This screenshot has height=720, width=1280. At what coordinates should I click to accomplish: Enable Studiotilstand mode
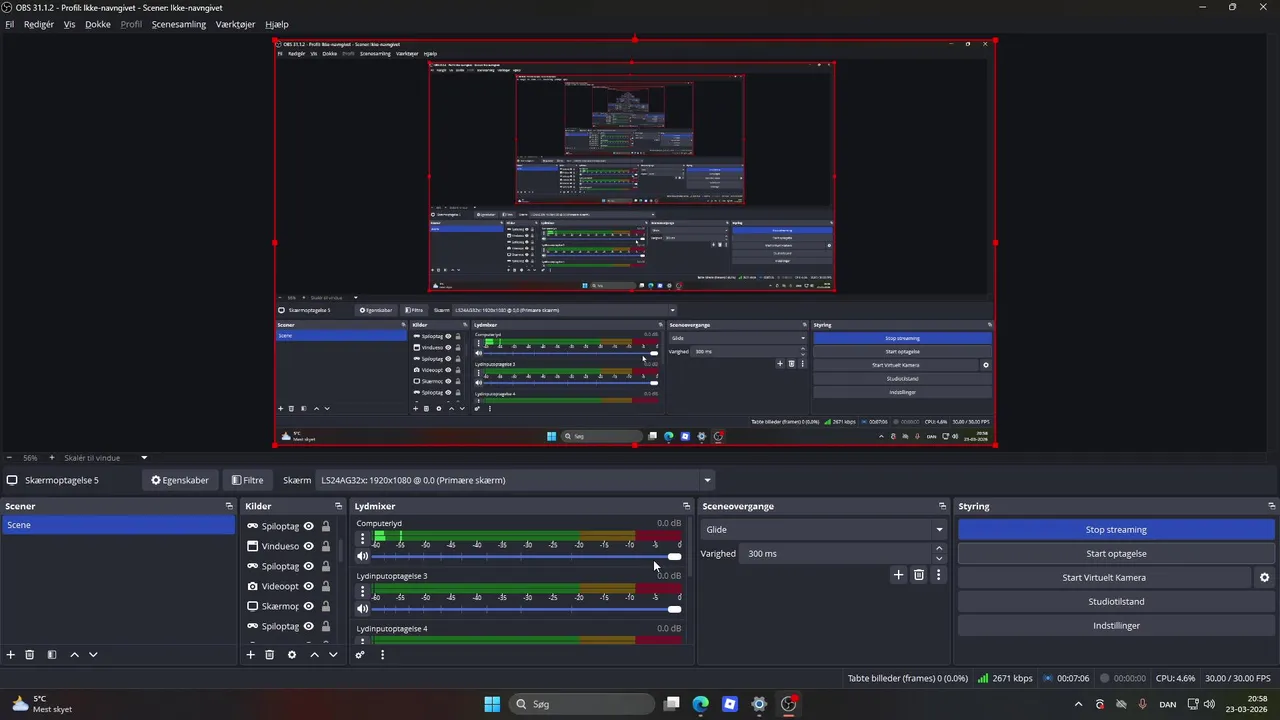click(1116, 602)
